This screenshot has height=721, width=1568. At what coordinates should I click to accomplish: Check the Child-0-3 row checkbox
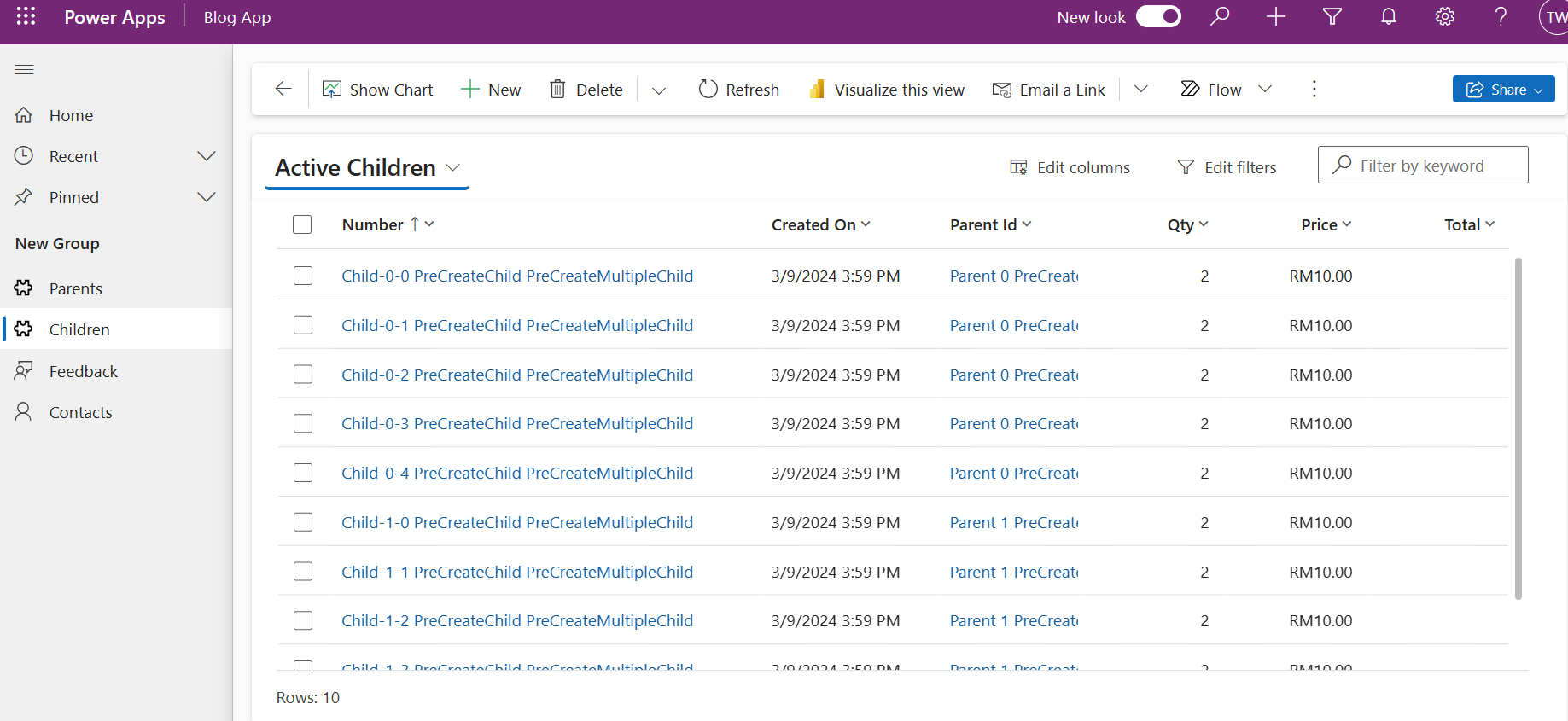[303, 423]
